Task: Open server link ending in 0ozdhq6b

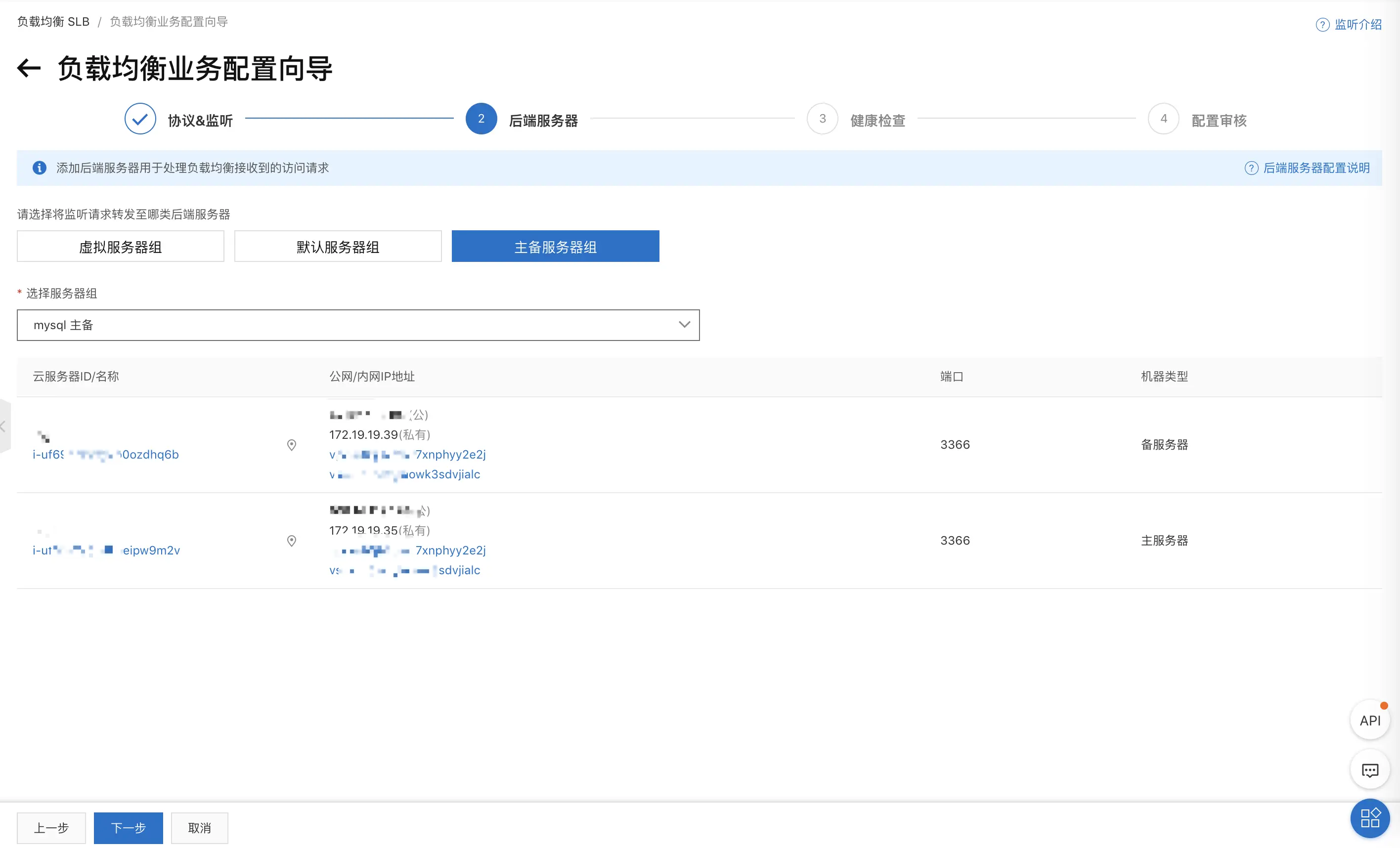Action: (106, 454)
